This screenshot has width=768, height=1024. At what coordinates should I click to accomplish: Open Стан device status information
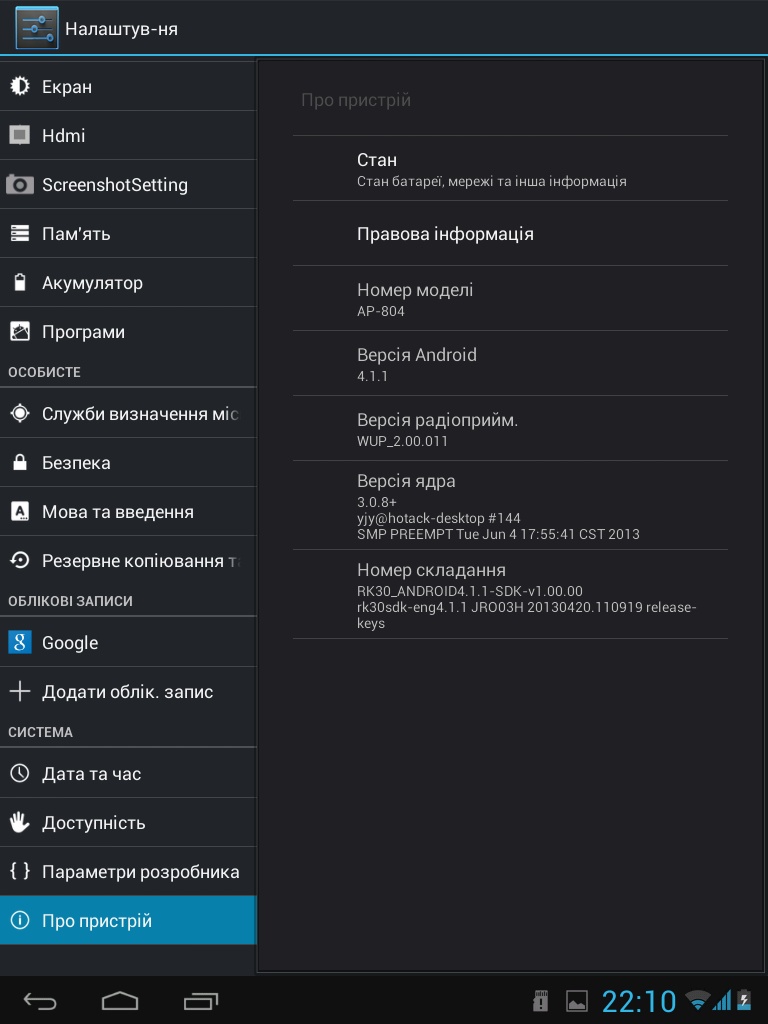(x=510, y=169)
